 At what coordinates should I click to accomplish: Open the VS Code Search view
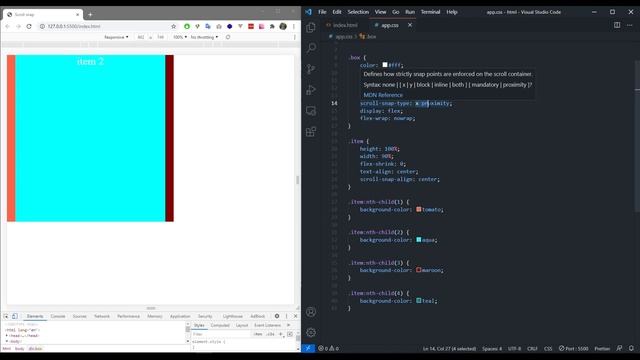coord(311,48)
